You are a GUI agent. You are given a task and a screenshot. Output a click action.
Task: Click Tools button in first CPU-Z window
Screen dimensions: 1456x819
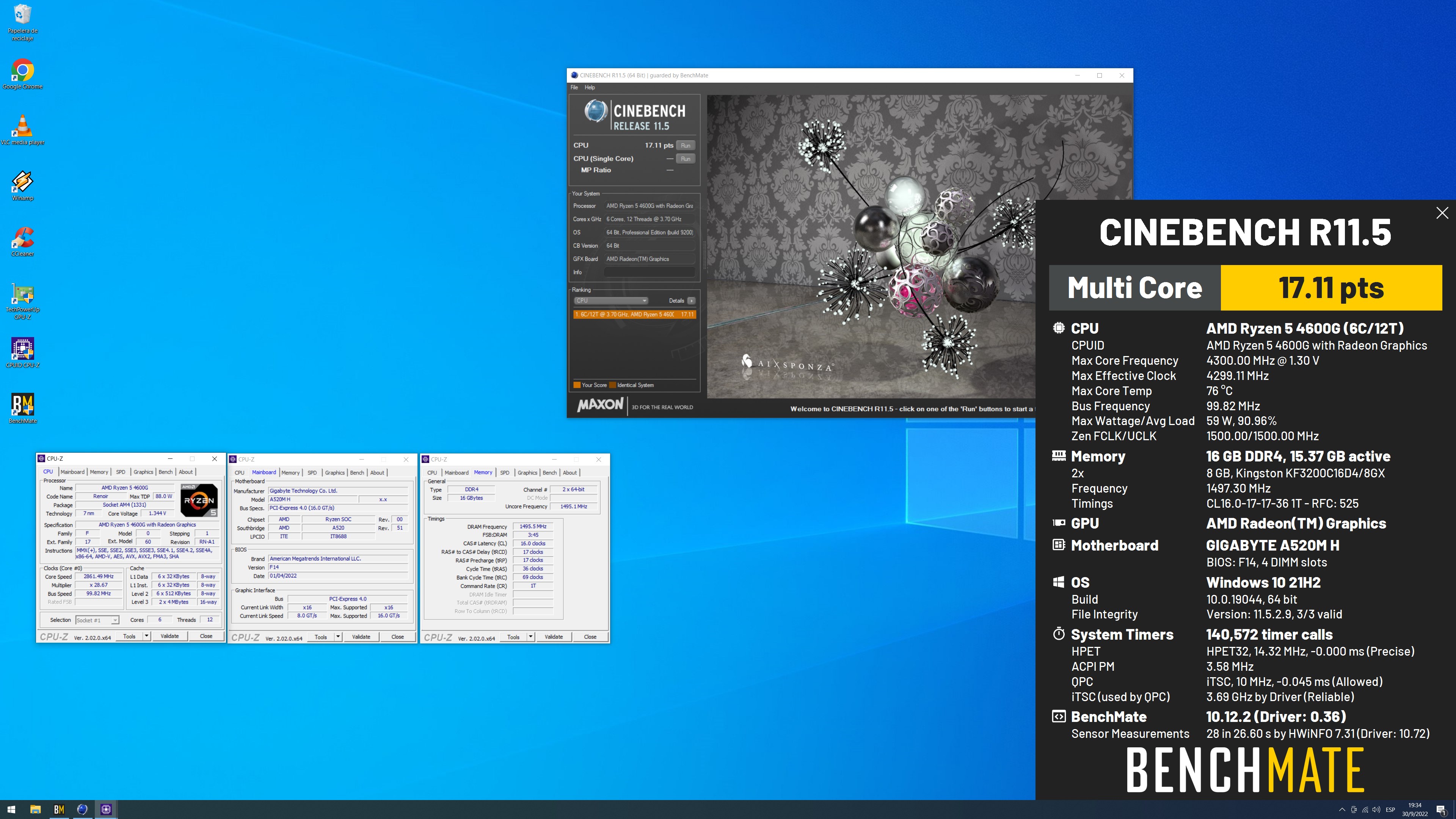[129, 637]
